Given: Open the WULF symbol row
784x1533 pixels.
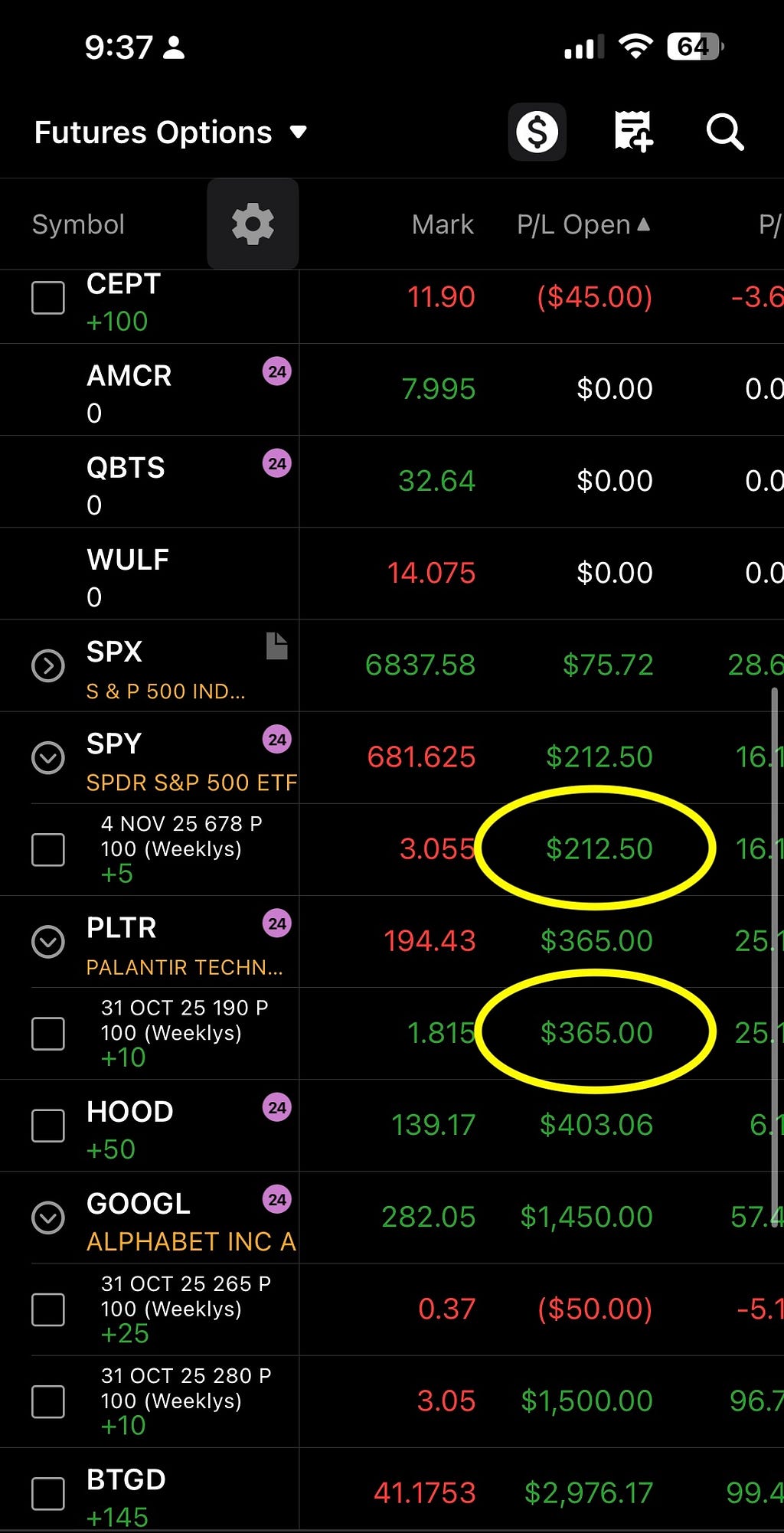Looking at the screenshot, I should pyautogui.click(x=392, y=574).
